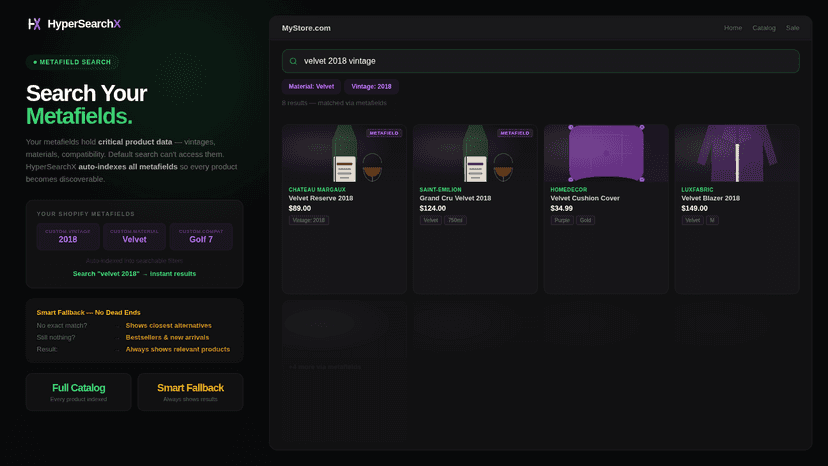Open the Sale nav link
Viewport: 828px width, 466px height.
(792, 28)
